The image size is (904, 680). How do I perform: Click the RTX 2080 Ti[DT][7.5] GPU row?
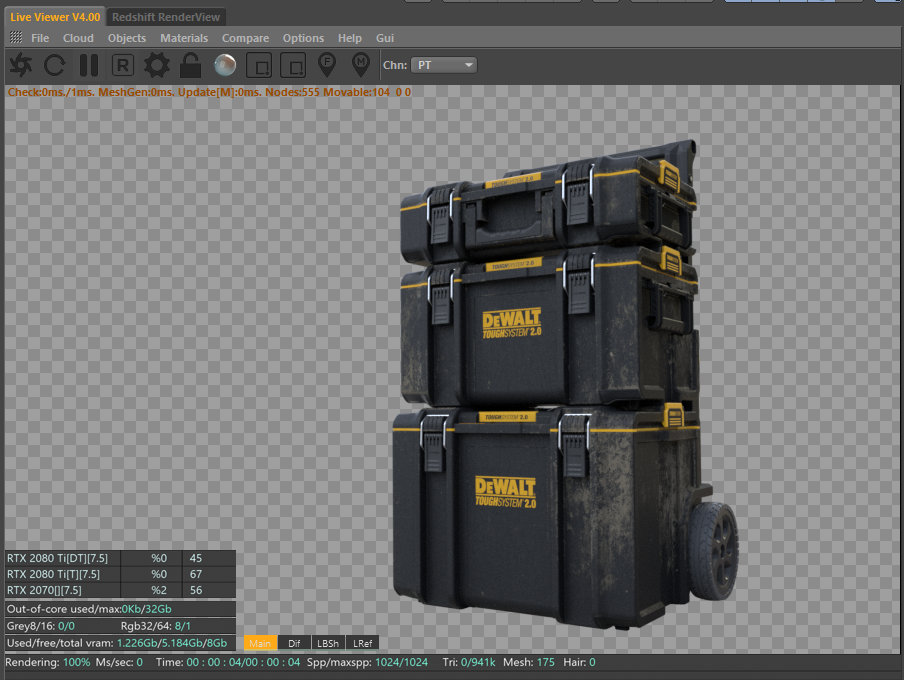(x=120, y=558)
